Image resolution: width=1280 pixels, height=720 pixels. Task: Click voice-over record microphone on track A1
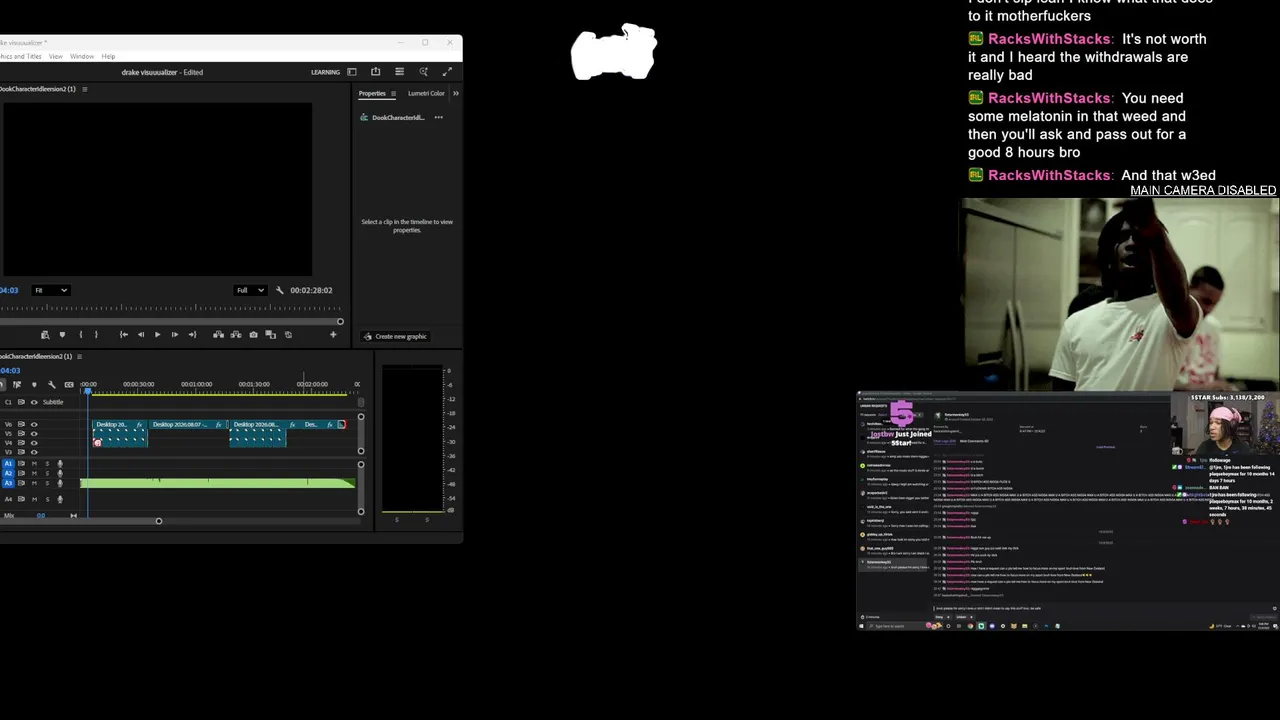(59, 464)
